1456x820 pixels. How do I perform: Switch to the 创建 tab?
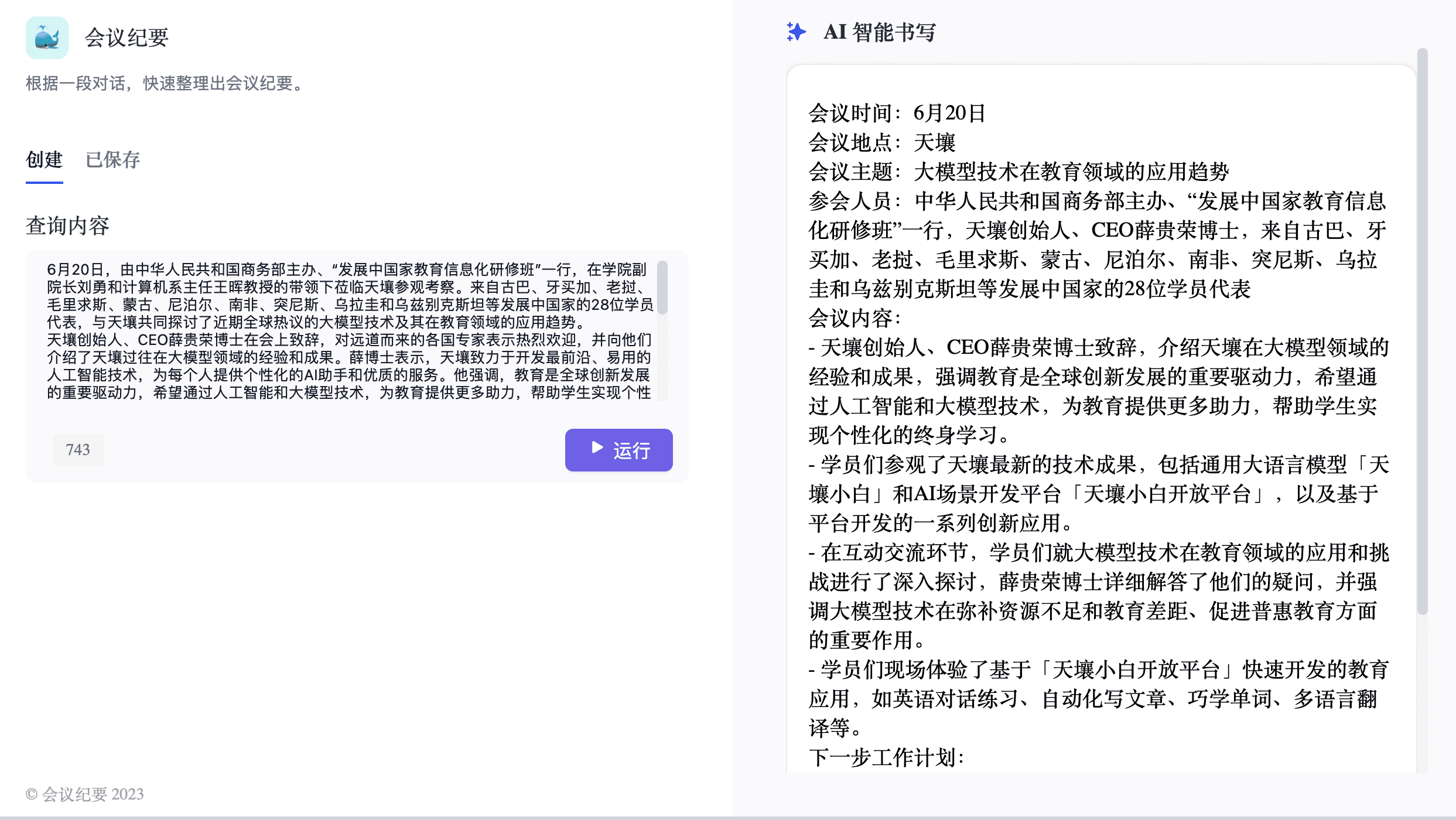[44, 160]
